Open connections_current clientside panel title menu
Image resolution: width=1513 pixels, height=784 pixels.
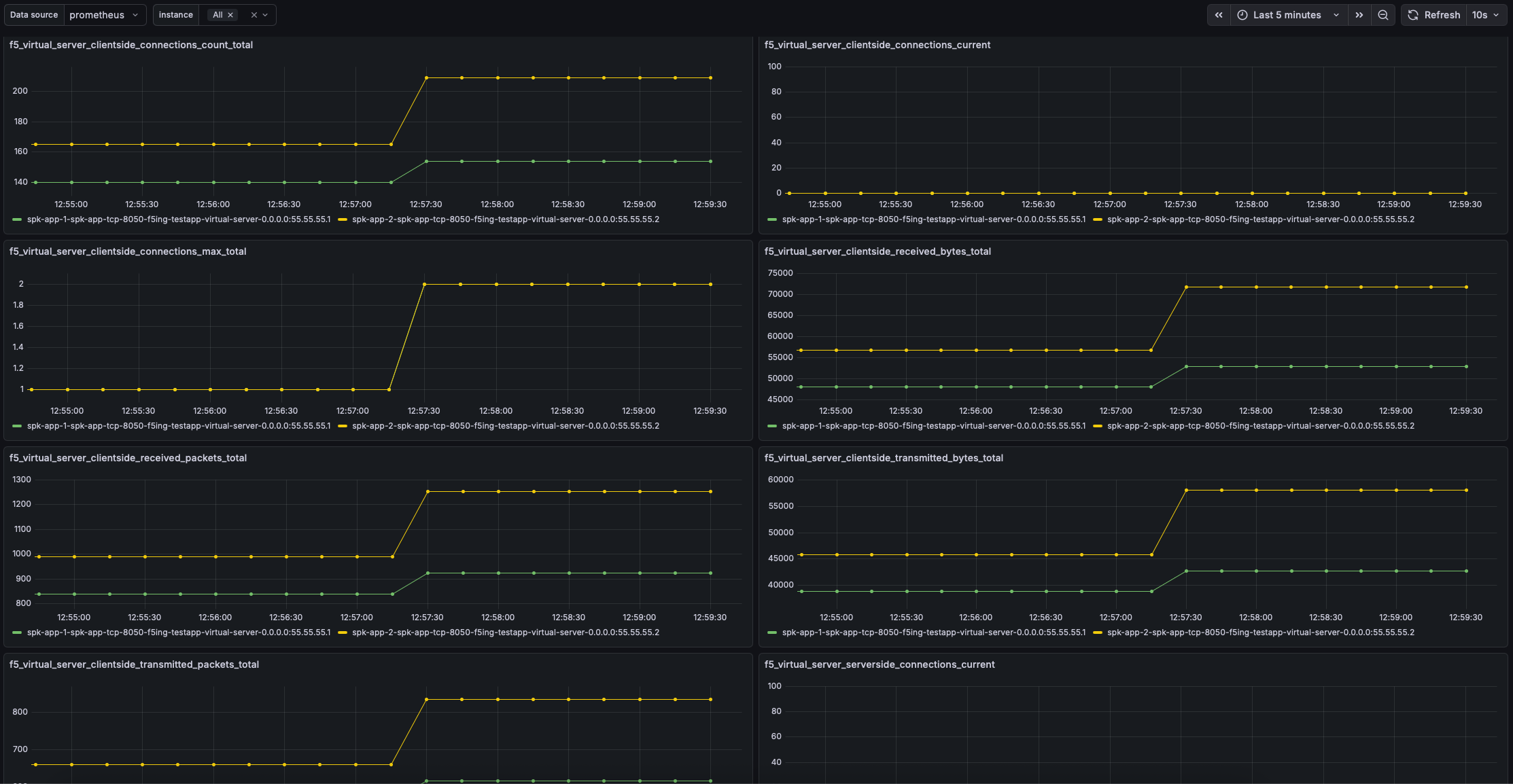point(877,45)
